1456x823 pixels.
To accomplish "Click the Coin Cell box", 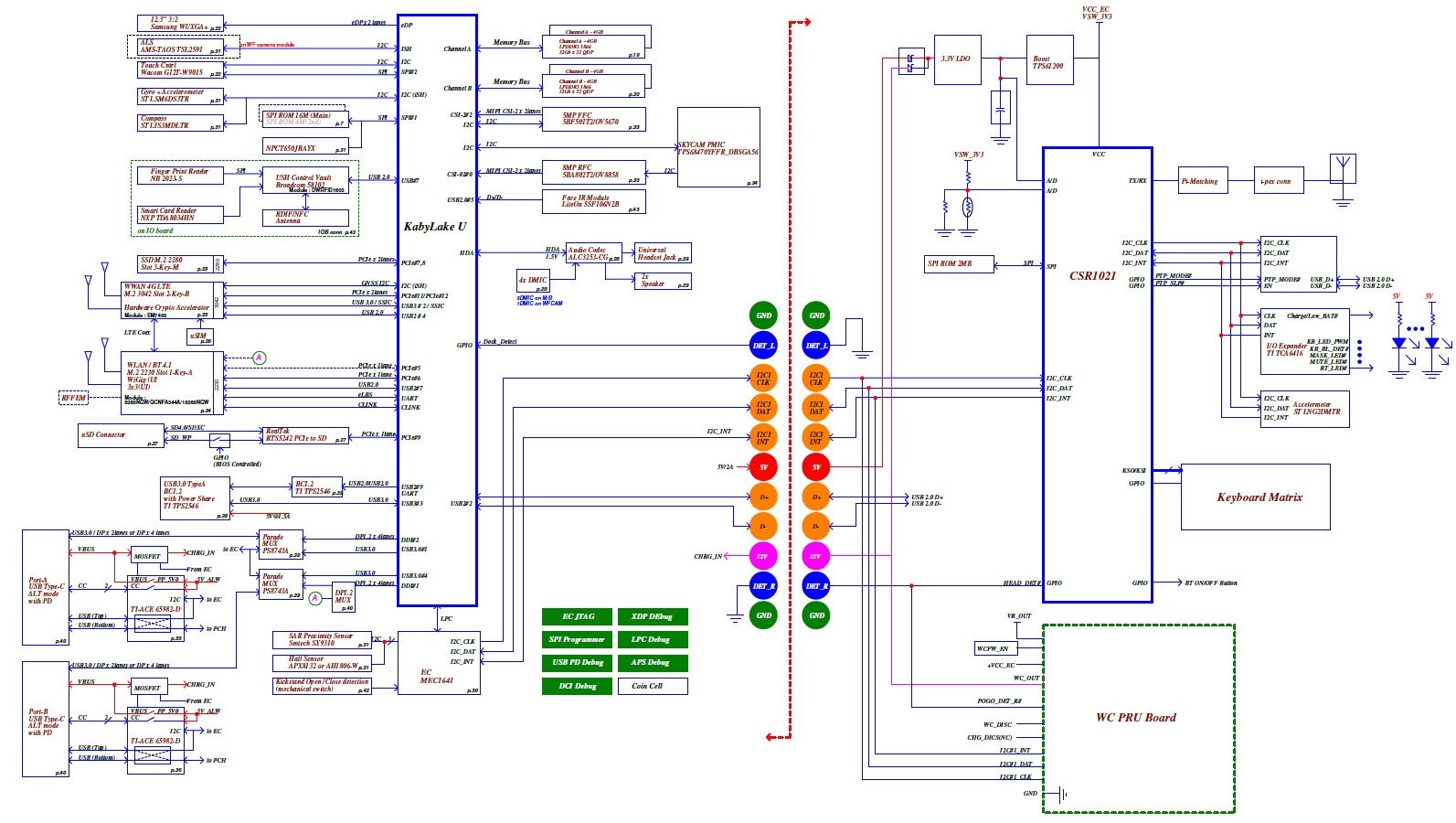I will [x=652, y=686].
